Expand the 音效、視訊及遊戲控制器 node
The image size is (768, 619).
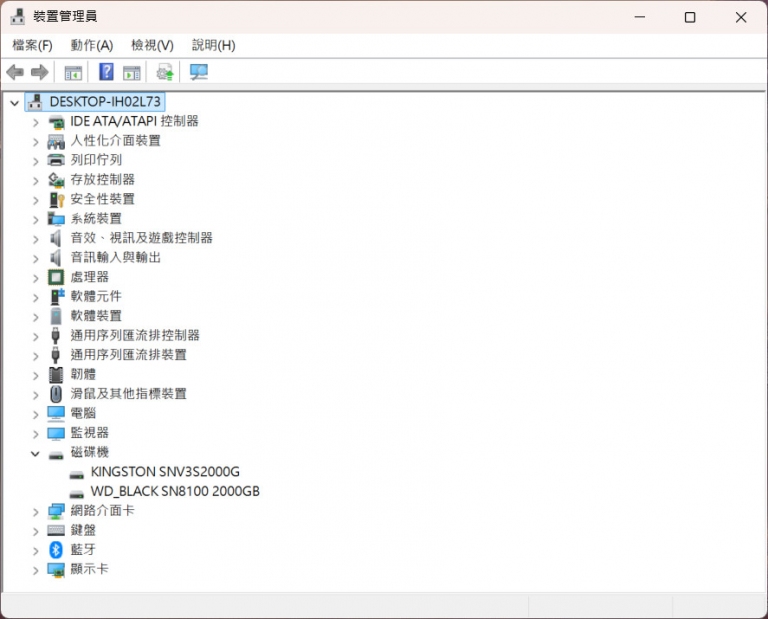[35, 239]
